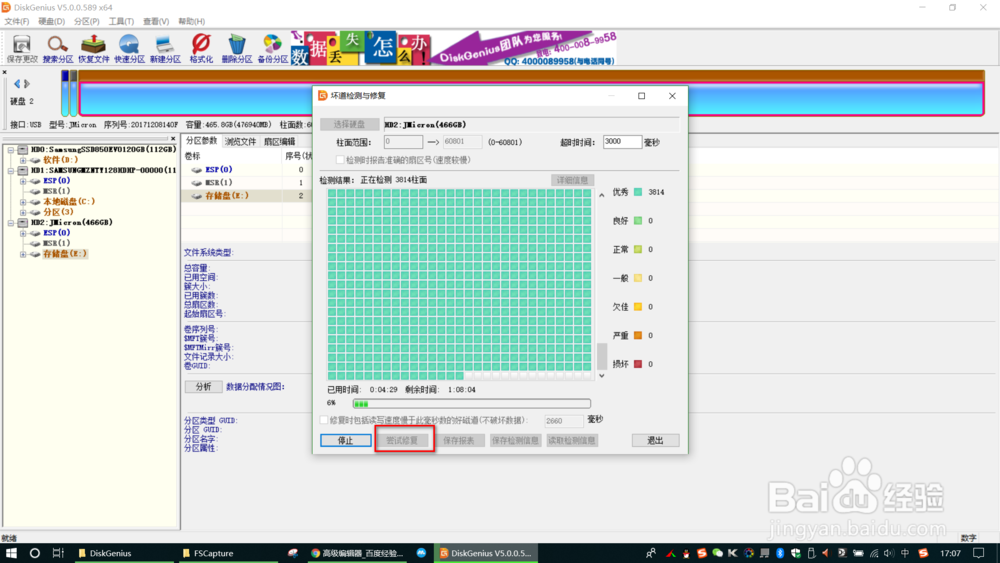Click the 读取检测信息 button

tap(572, 441)
